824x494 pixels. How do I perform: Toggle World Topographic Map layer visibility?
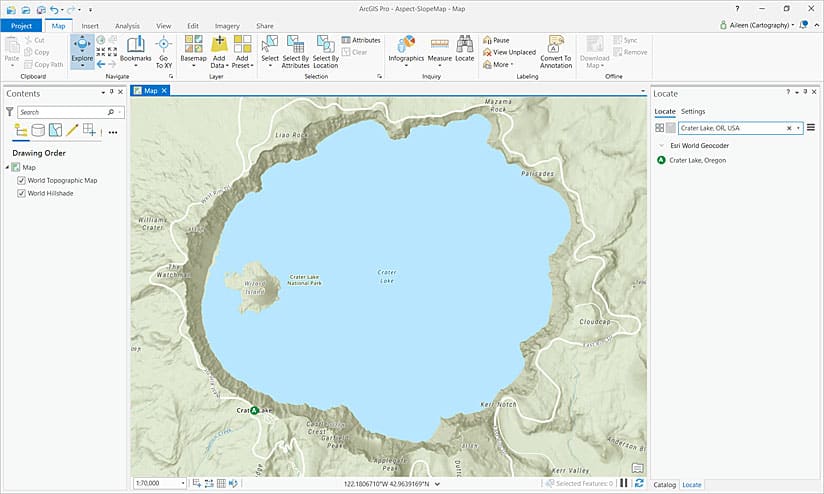(22, 180)
